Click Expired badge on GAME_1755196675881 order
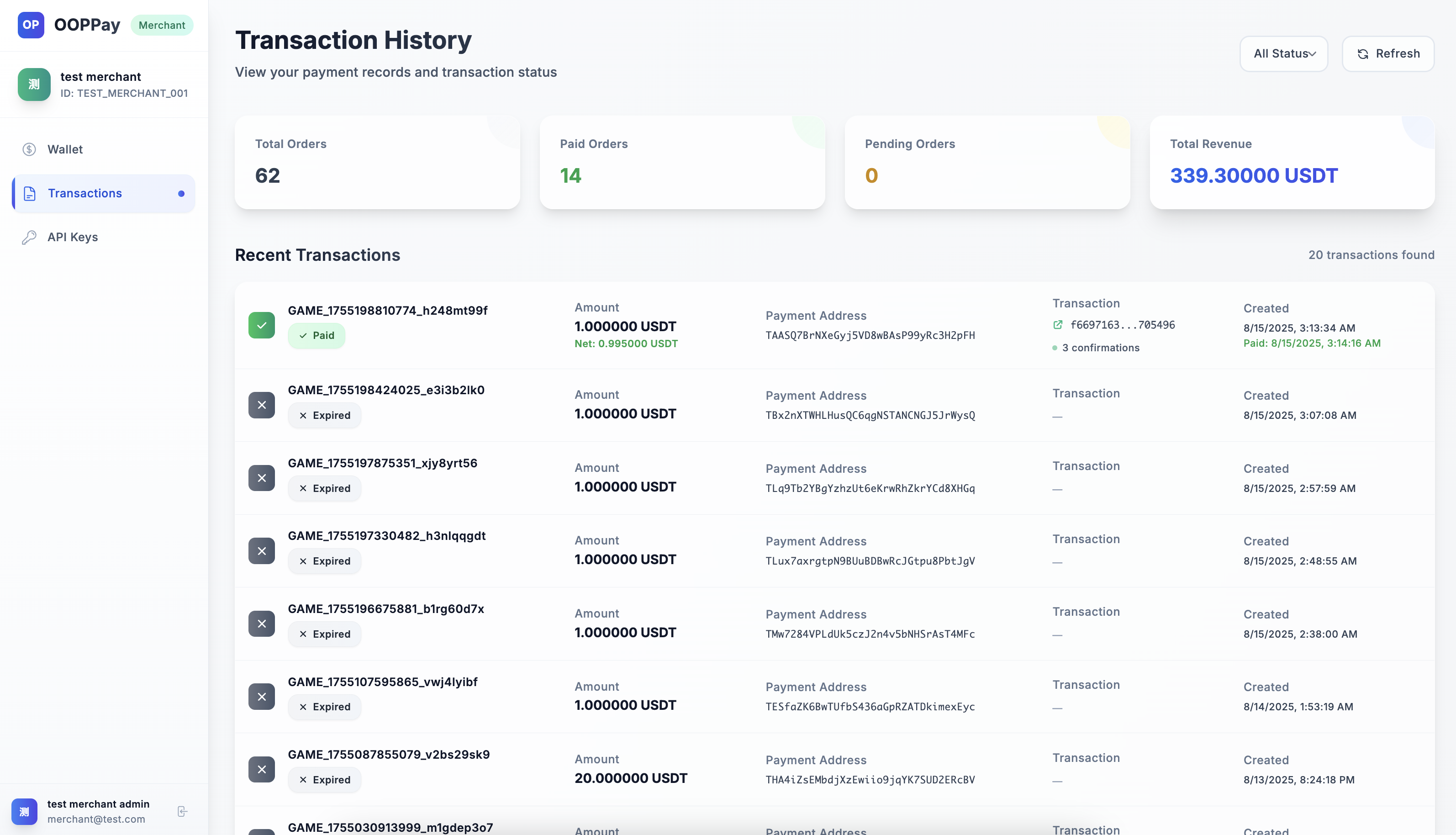Viewport: 1456px width, 835px height. tap(324, 634)
